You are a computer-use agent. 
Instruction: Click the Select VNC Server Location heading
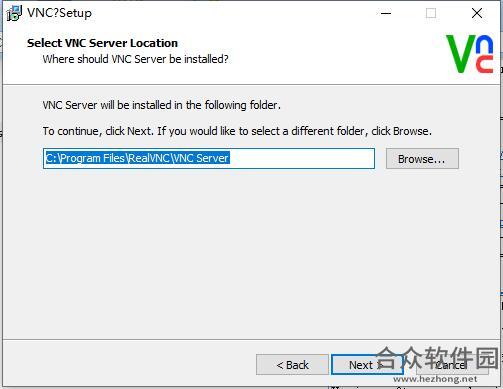coord(102,43)
